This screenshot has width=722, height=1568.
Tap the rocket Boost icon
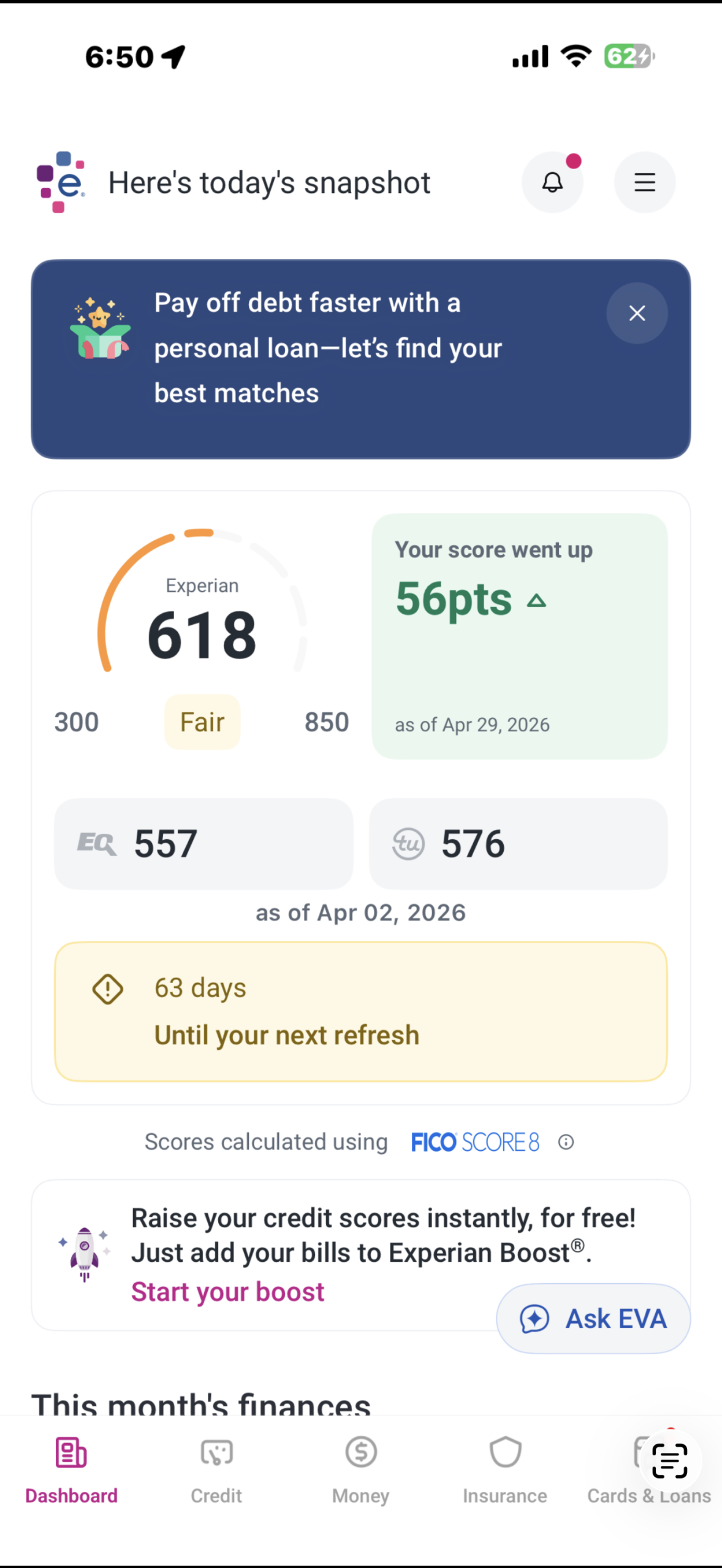point(85,1254)
